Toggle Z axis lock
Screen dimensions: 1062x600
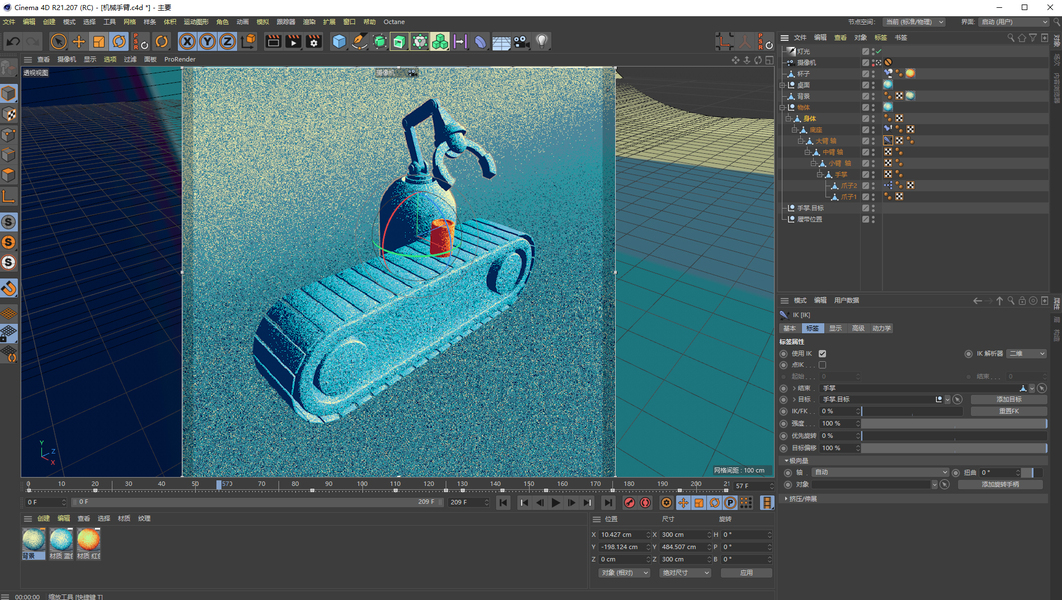click(228, 41)
